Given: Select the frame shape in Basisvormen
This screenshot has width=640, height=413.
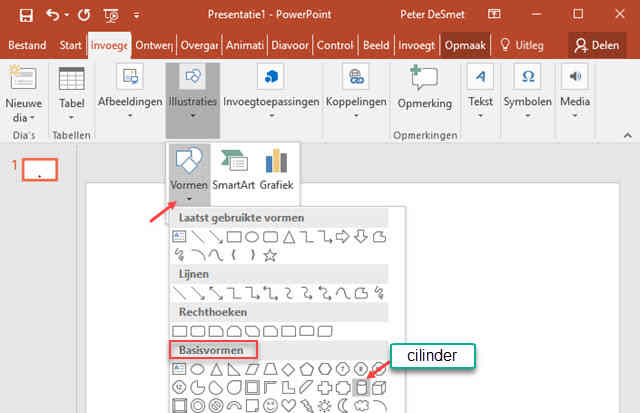Looking at the screenshot, I should tap(252, 387).
